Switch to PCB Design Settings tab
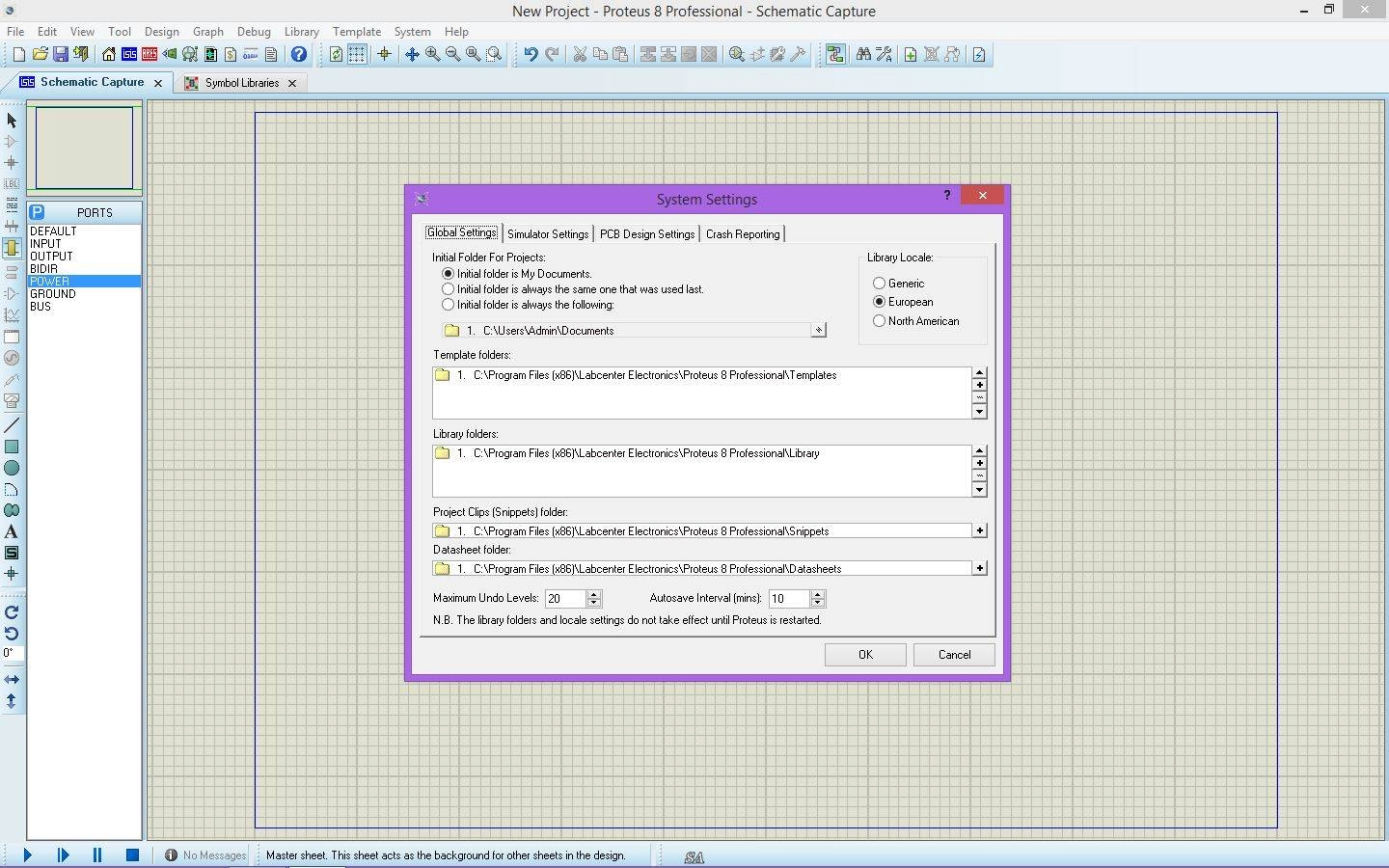The height and width of the screenshot is (868, 1389). point(646,233)
